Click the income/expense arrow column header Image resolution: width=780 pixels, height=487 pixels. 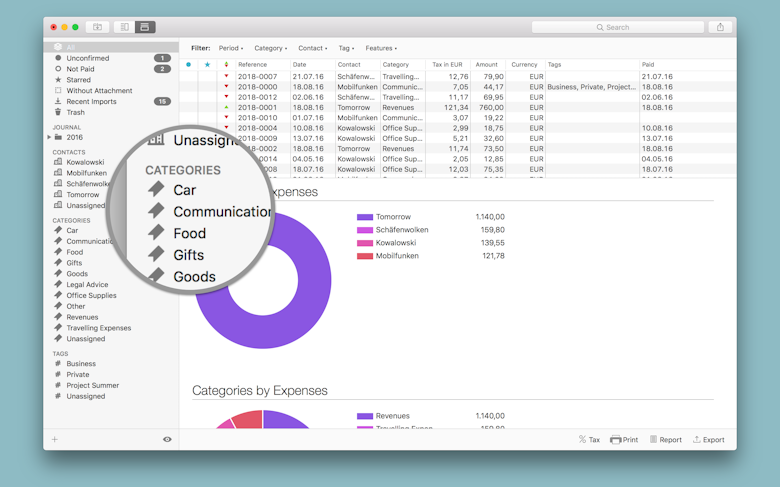226,65
